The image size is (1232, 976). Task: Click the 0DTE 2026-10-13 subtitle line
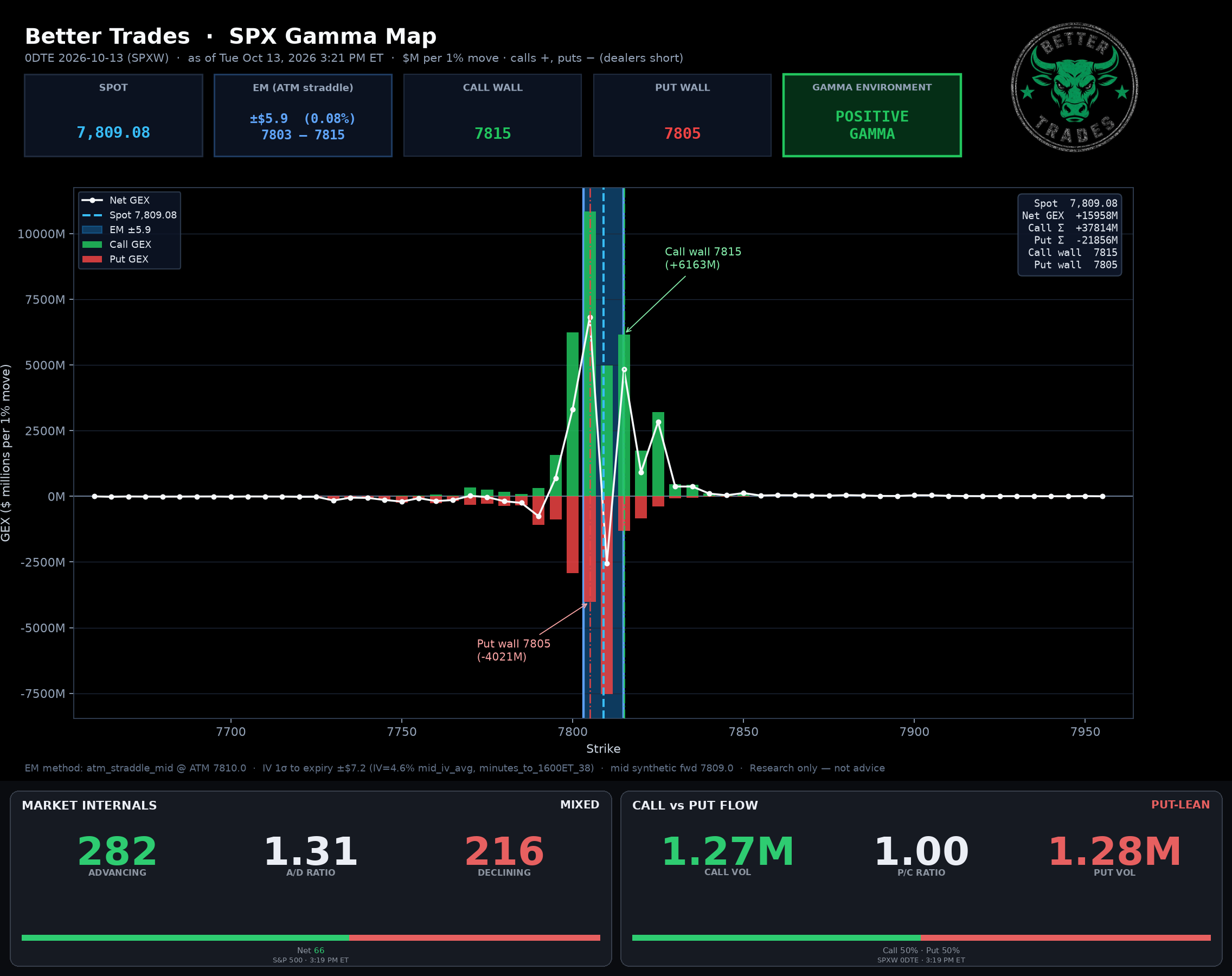[354, 57]
